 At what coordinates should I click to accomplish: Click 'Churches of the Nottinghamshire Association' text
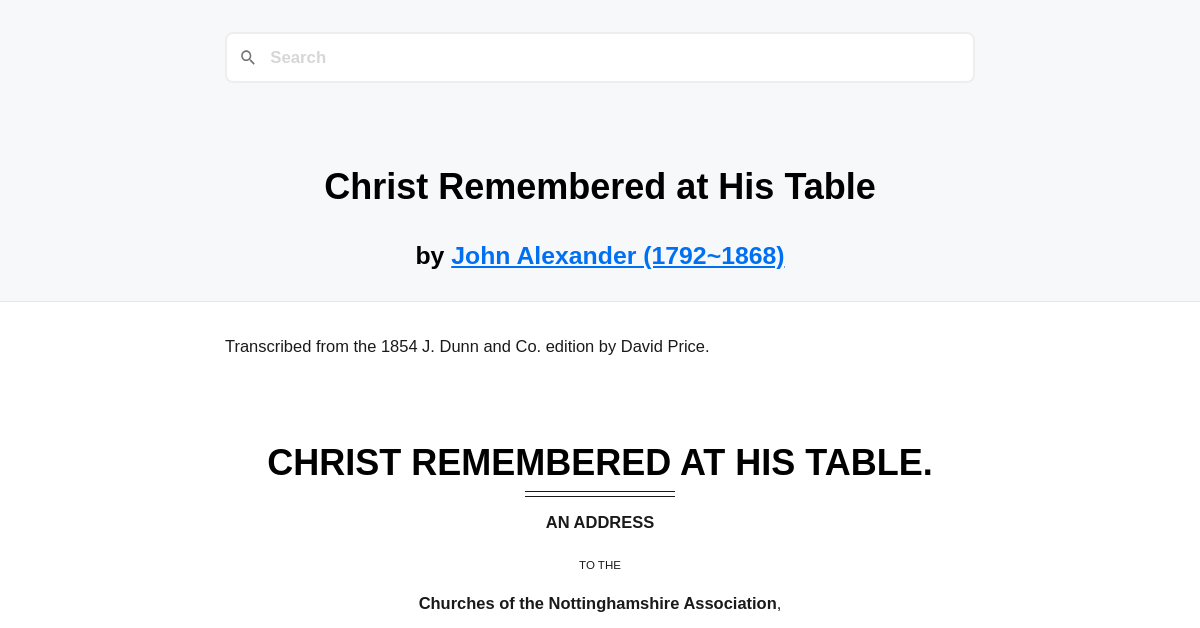tap(597, 603)
